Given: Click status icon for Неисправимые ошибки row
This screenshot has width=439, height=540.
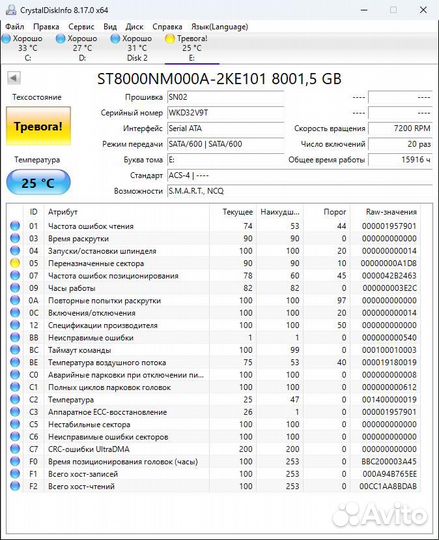Looking at the screenshot, I should coord(15,338).
